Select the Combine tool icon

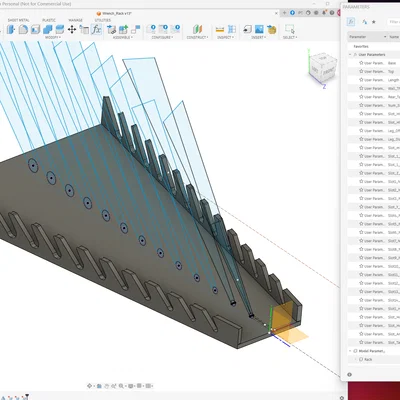[48, 29]
